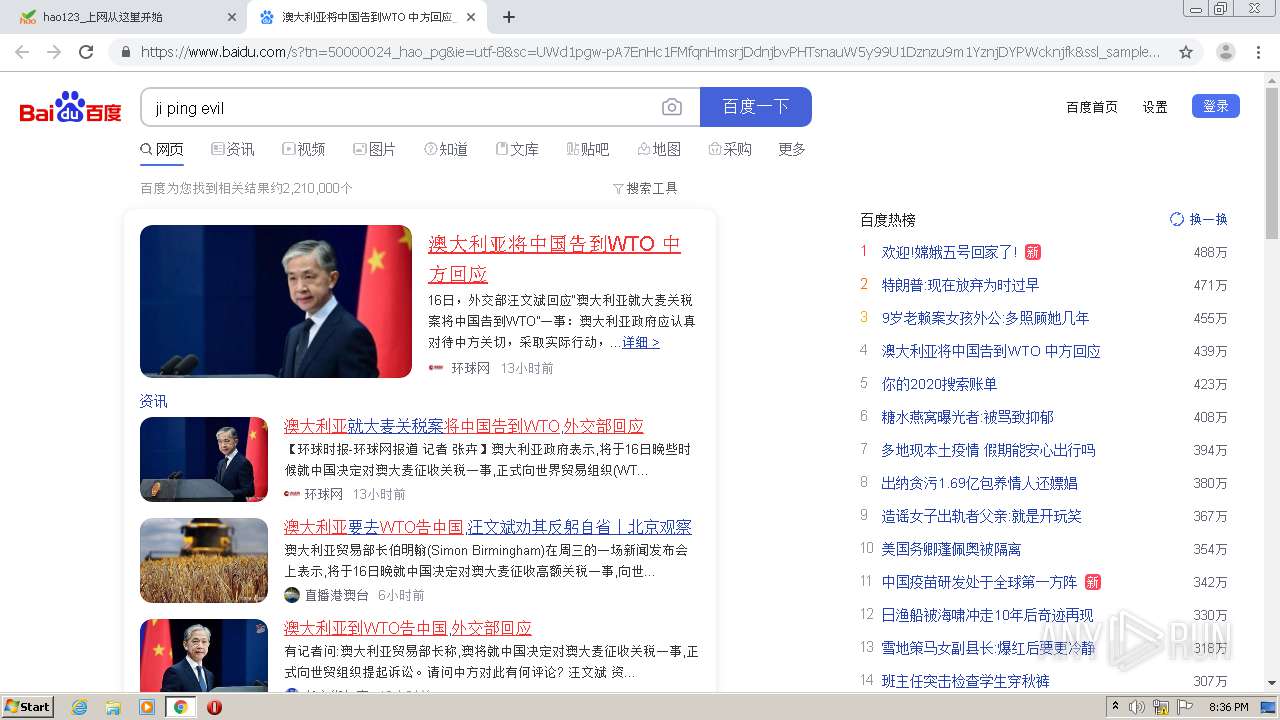The width and height of the screenshot is (1280, 720).
Task: Open the volume icon in system tray
Action: click(x=1137, y=707)
